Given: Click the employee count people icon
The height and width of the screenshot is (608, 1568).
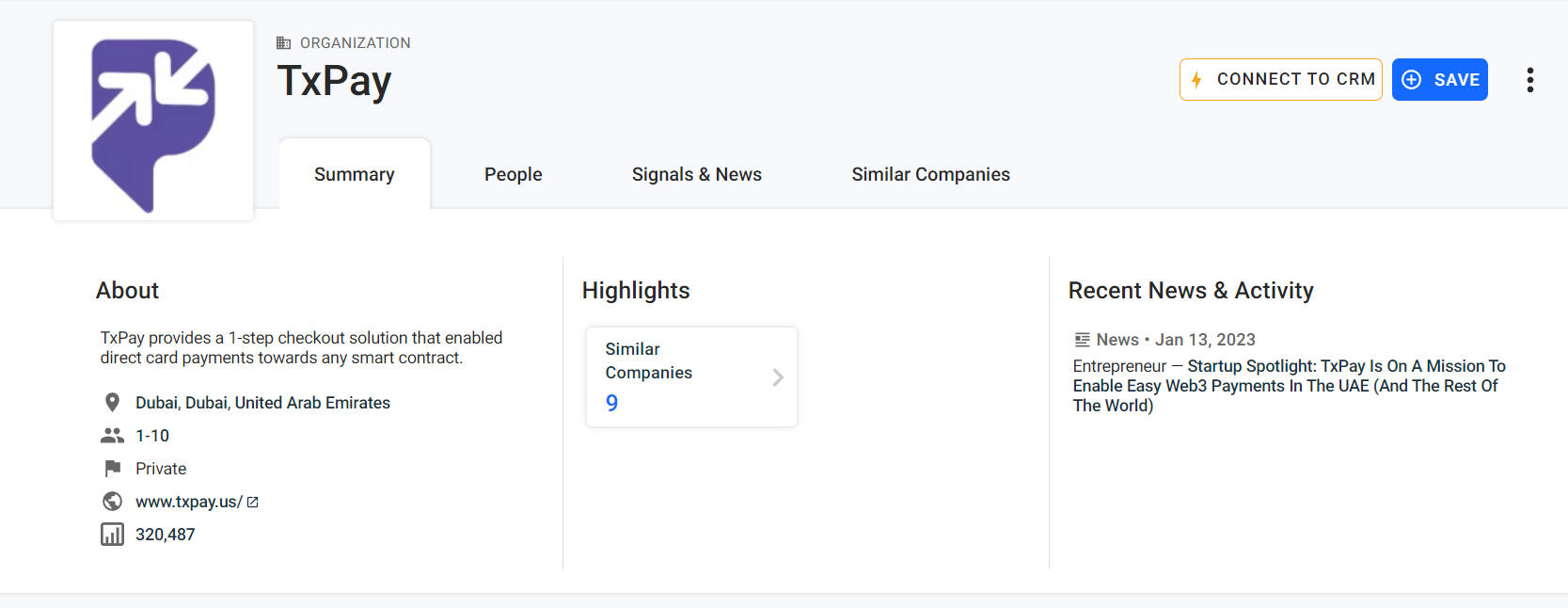Looking at the screenshot, I should pos(112,436).
